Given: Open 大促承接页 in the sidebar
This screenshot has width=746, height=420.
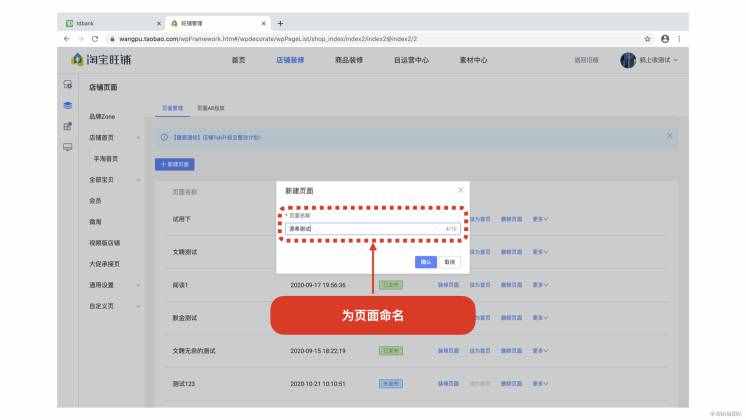Looking at the screenshot, I should tap(105, 264).
